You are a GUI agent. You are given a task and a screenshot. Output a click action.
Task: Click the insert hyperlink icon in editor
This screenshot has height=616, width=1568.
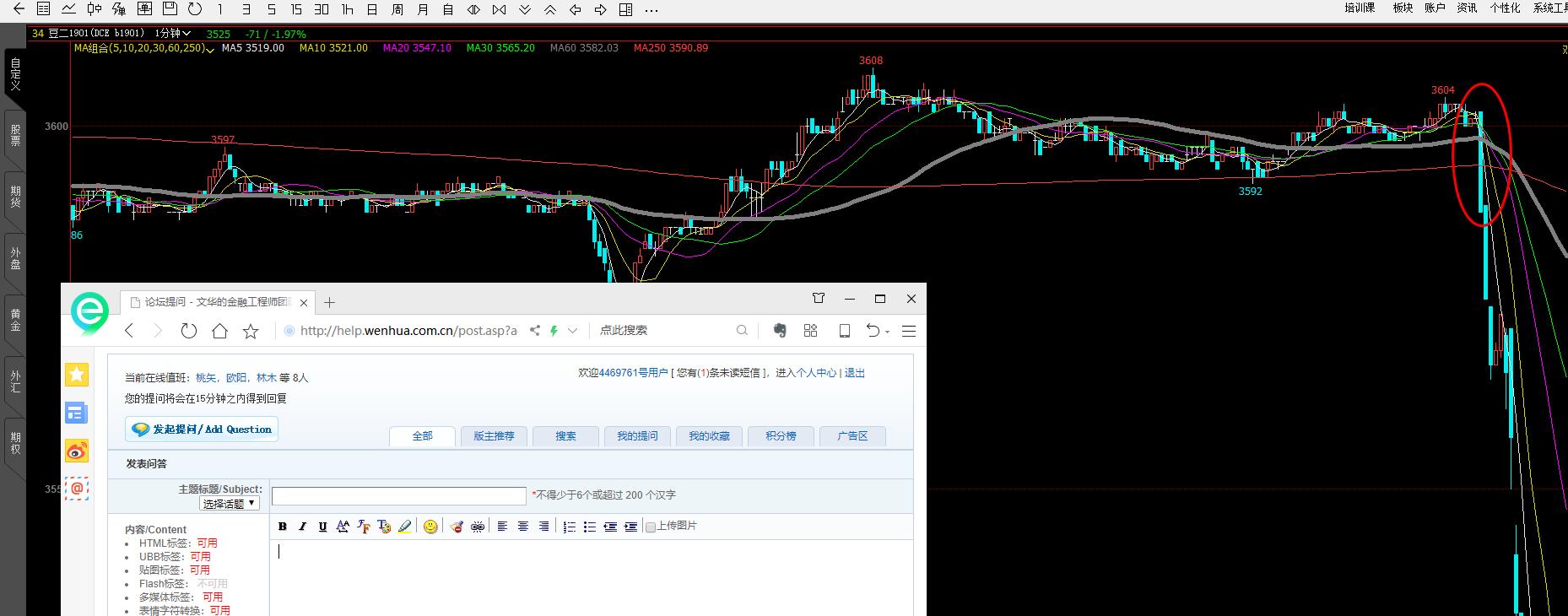(x=477, y=527)
